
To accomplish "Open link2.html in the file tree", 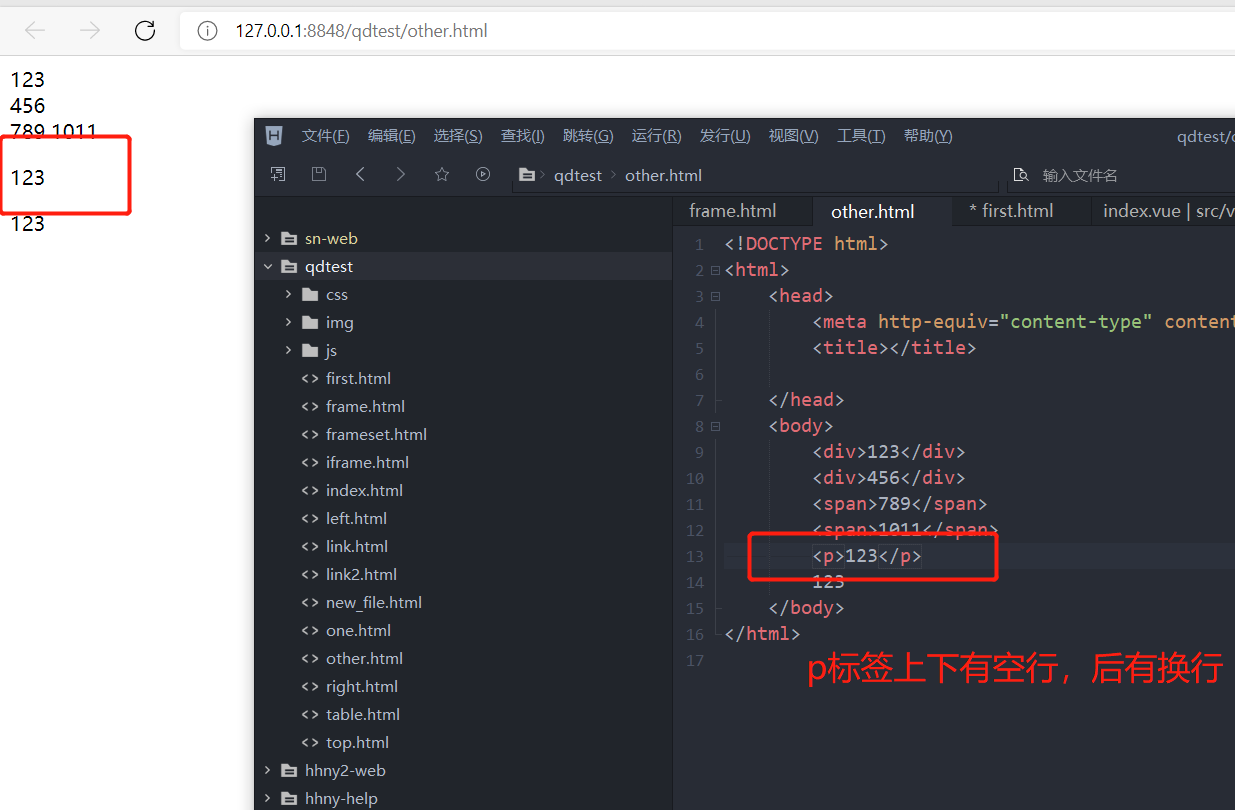I will point(361,574).
